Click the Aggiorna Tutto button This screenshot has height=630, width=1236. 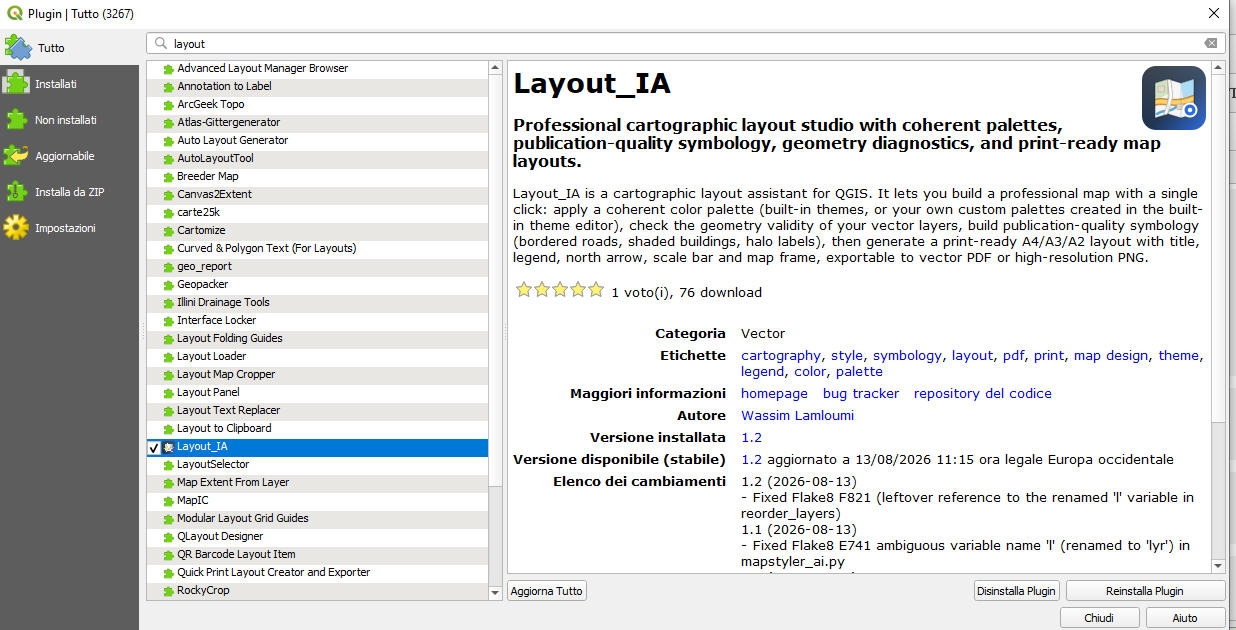click(x=547, y=591)
